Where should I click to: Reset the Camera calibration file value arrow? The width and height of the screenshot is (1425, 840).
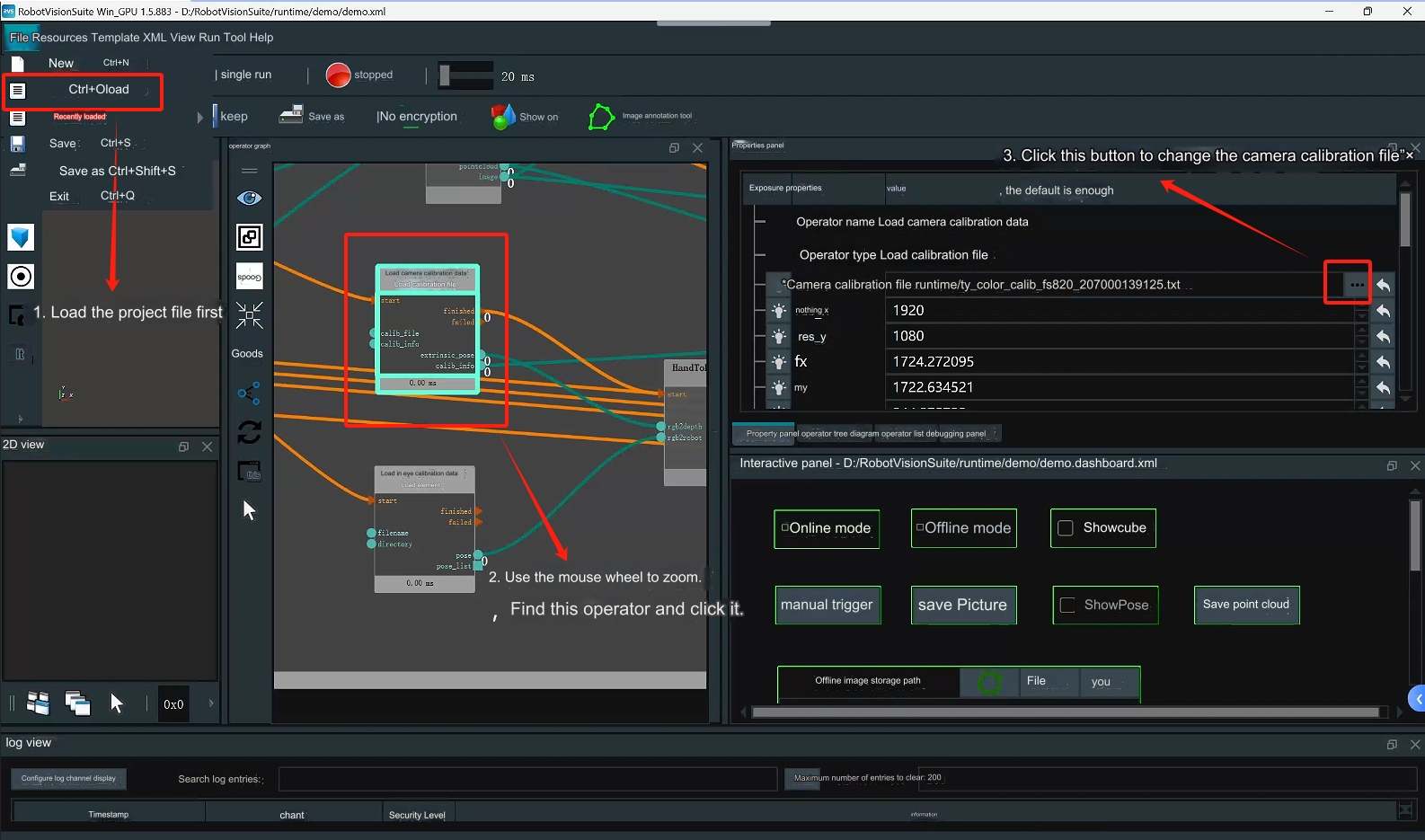click(x=1384, y=285)
